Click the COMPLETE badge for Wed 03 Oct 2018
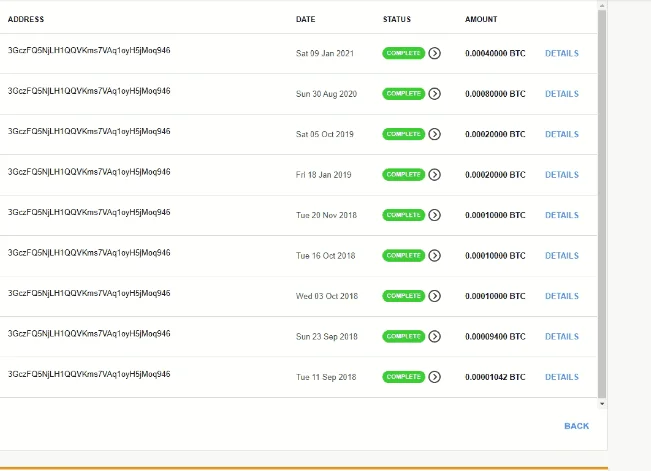Image resolution: width=651 pixels, height=471 pixels. (x=404, y=296)
